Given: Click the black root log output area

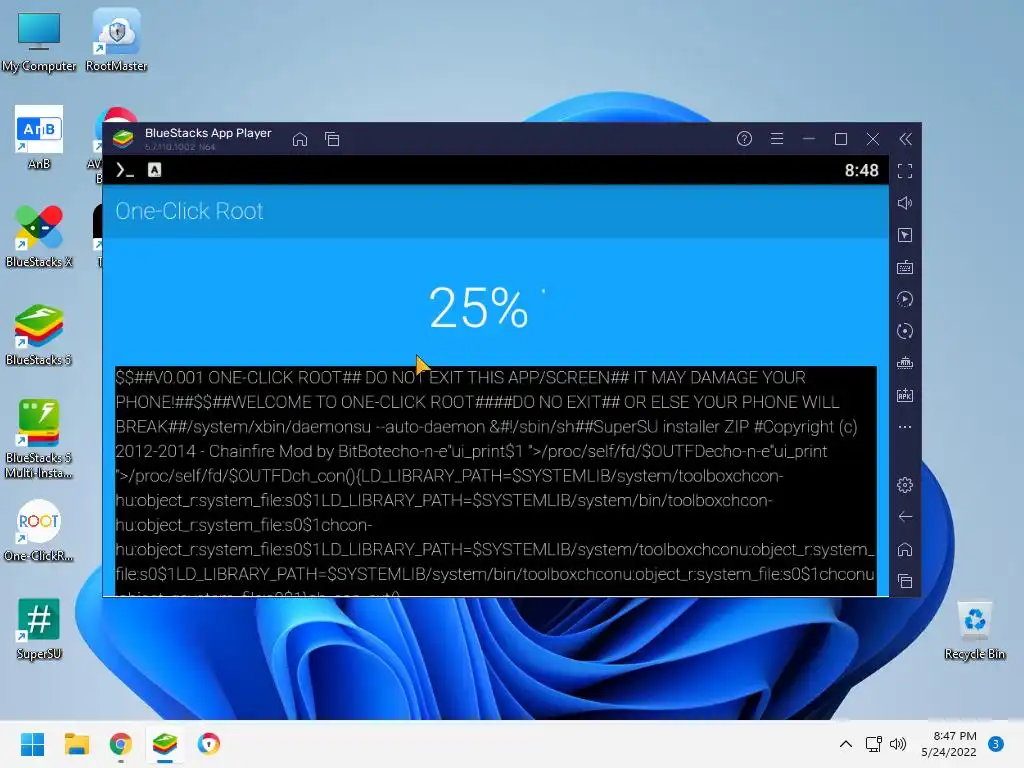Looking at the screenshot, I should (x=496, y=481).
